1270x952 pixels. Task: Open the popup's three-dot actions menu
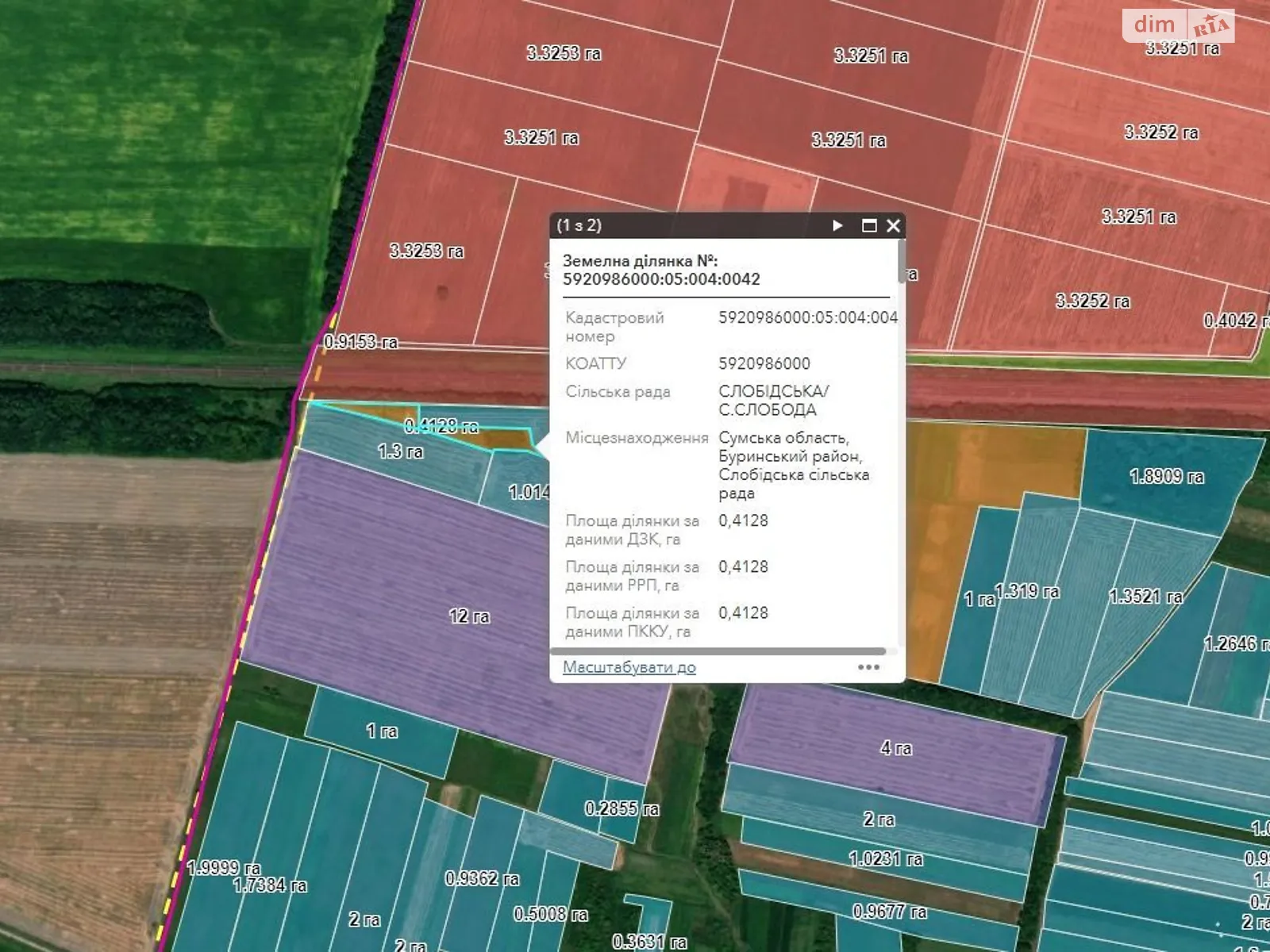[x=868, y=667]
